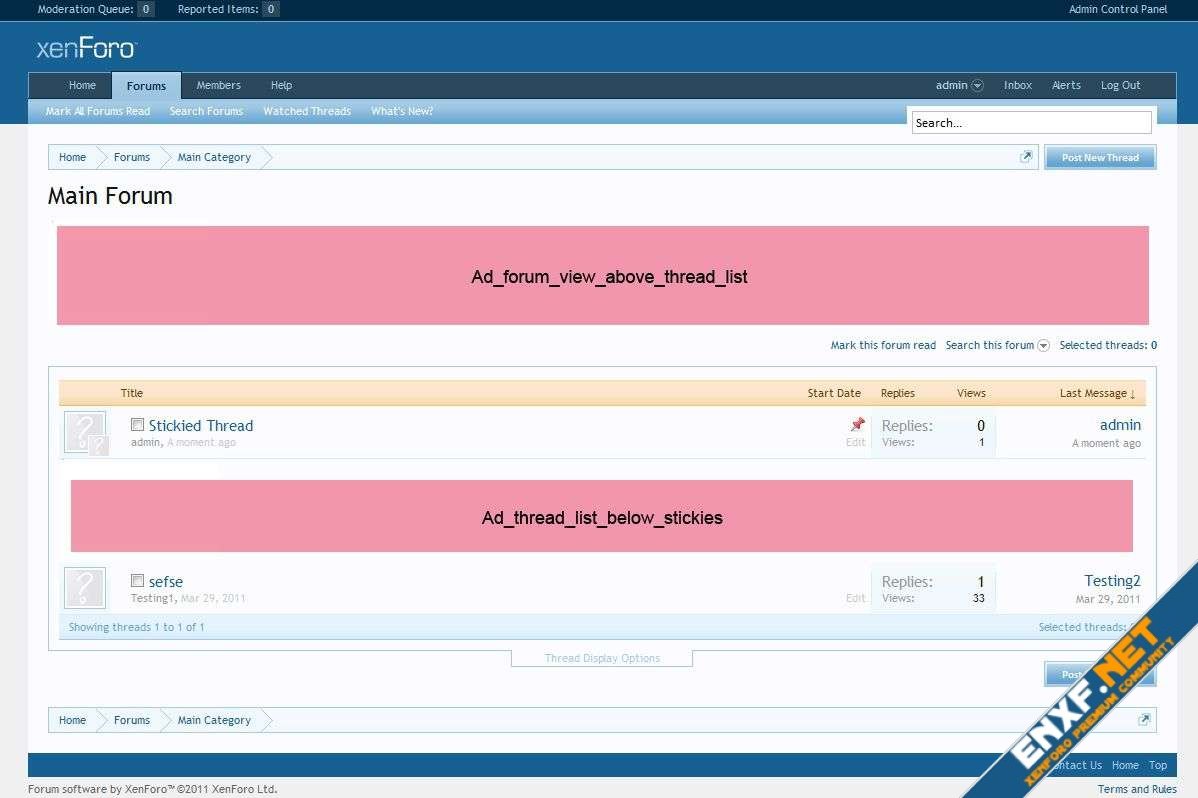
Task: Open the Help tab
Action: (281, 85)
